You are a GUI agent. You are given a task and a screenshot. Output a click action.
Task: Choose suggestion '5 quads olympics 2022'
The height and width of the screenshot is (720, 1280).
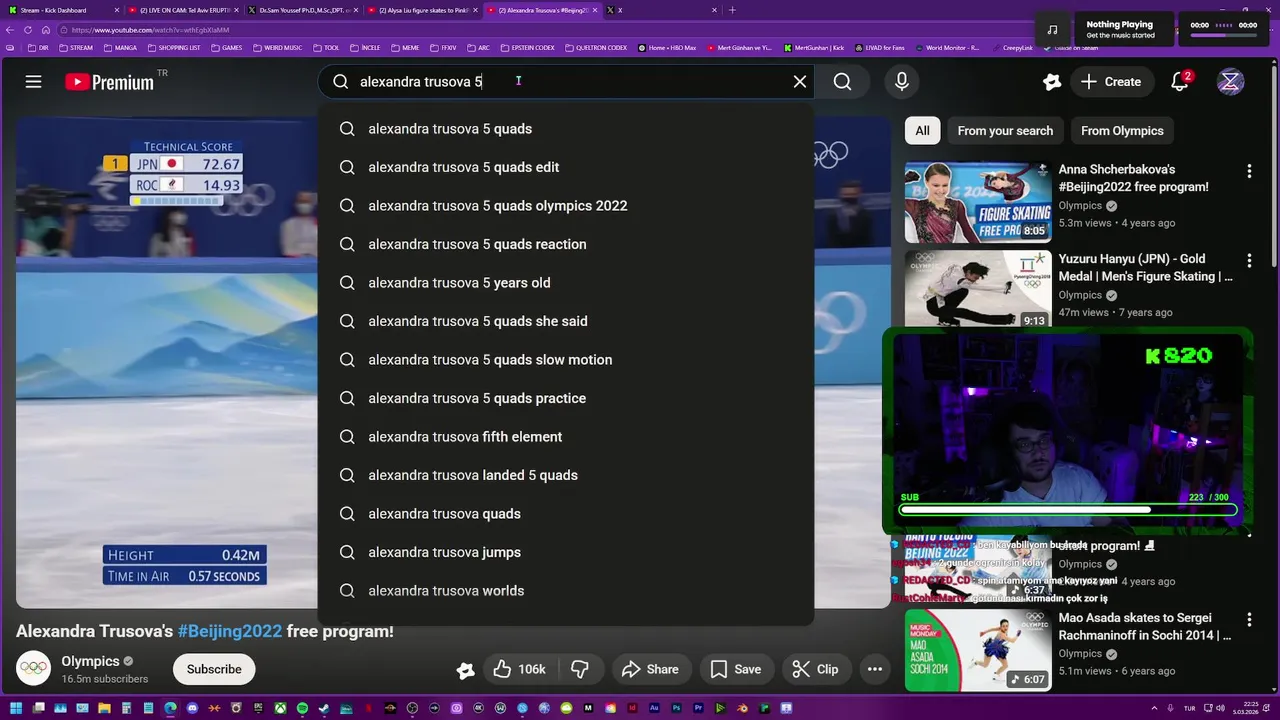click(566, 206)
